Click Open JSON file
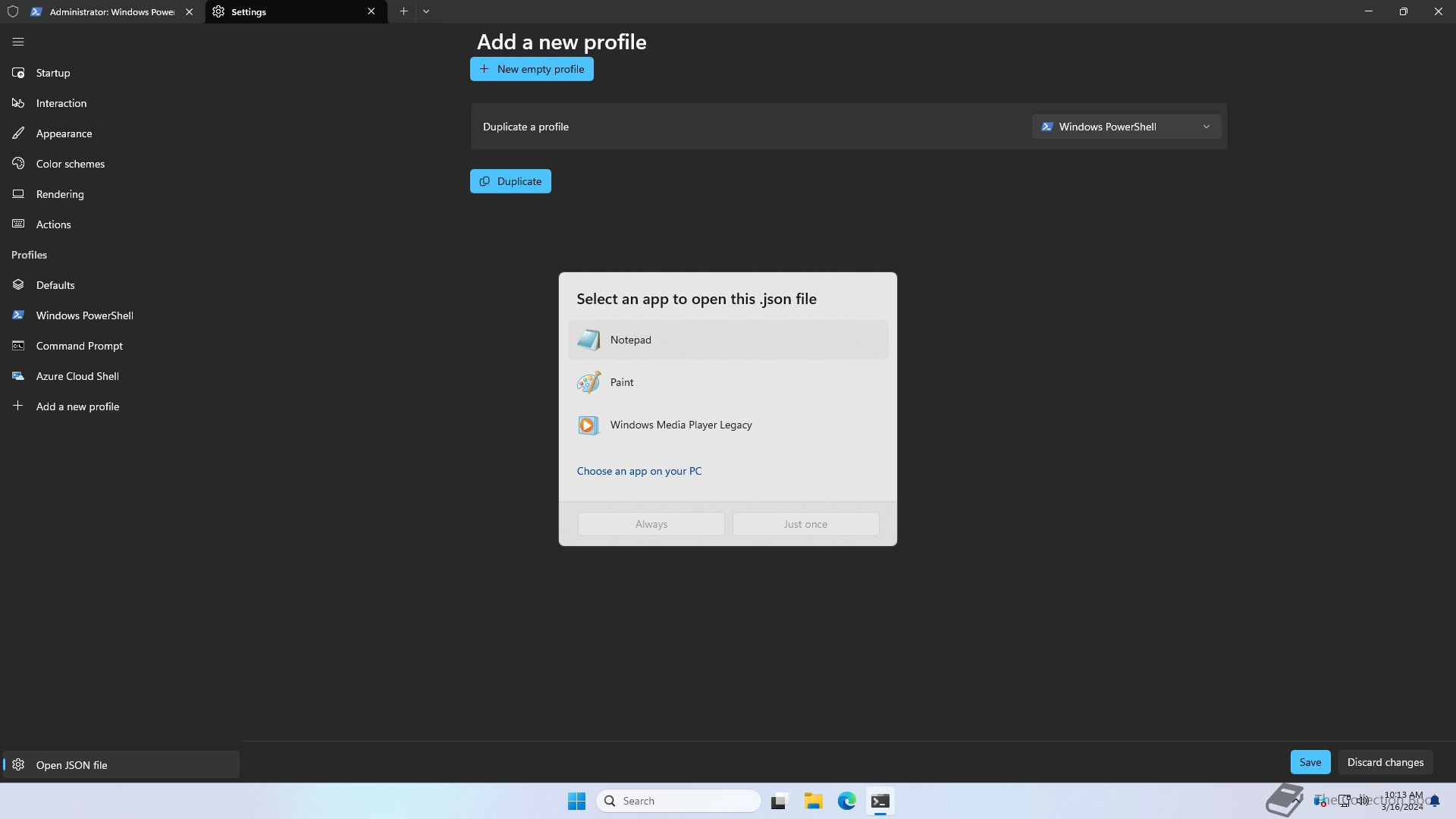 [121, 764]
